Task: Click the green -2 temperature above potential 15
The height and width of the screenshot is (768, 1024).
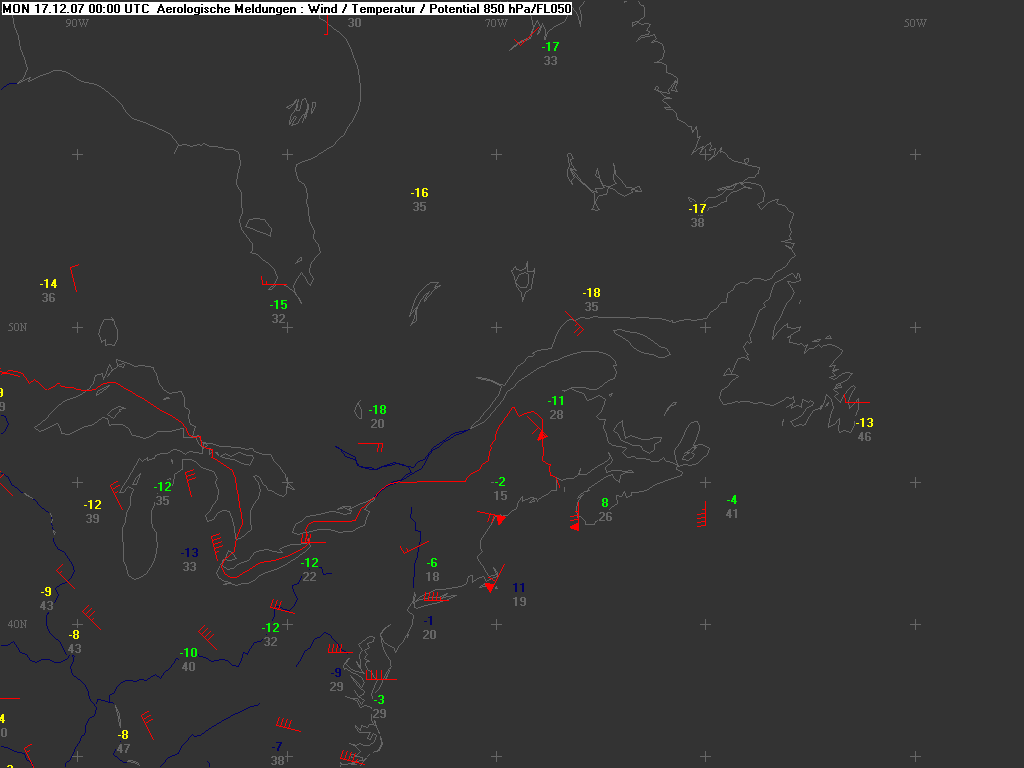Action: click(499, 482)
